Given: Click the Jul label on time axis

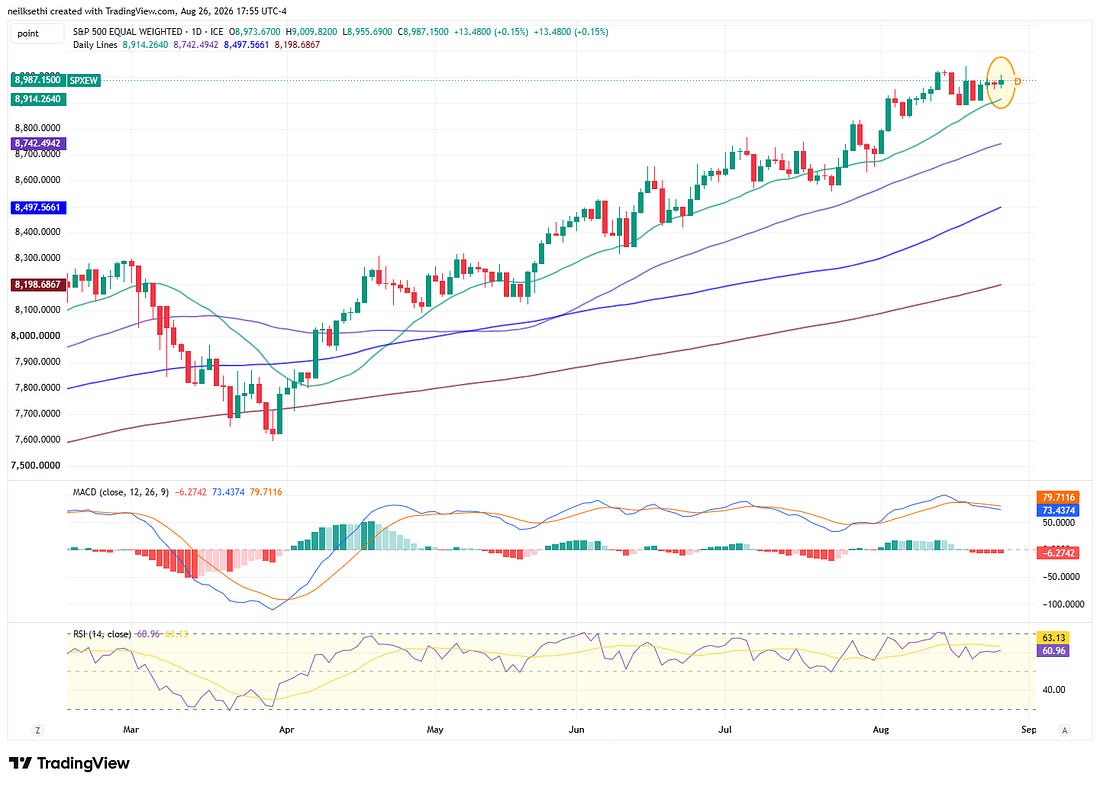Looking at the screenshot, I should pos(725,730).
